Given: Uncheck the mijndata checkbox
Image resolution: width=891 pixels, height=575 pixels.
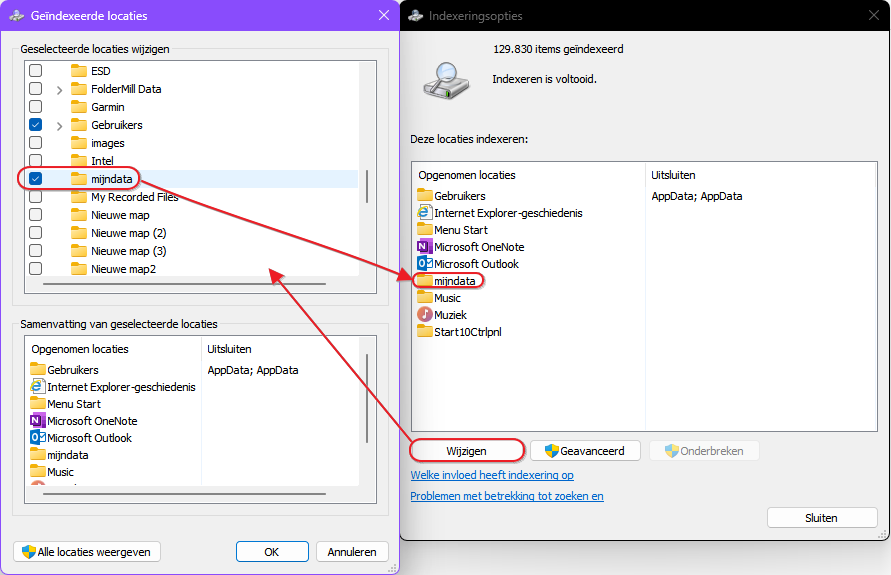Looking at the screenshot, I should [x=36, y=179].
